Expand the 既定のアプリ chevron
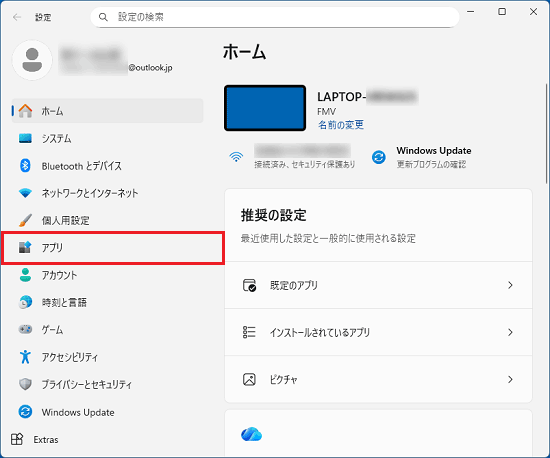Viewport: 550px width, 458px height. pyautogui.click(x=510, y=285)
